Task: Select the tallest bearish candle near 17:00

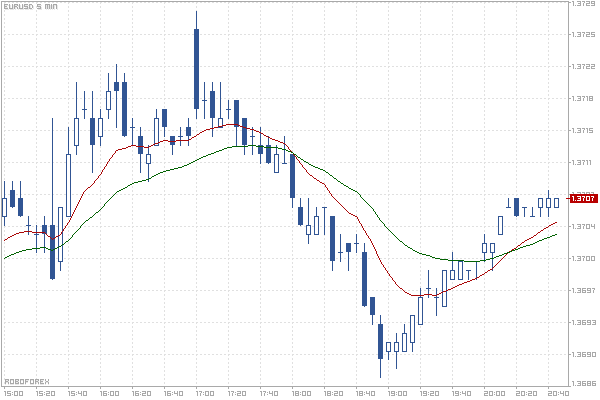Action: click(x=197, y=68)
